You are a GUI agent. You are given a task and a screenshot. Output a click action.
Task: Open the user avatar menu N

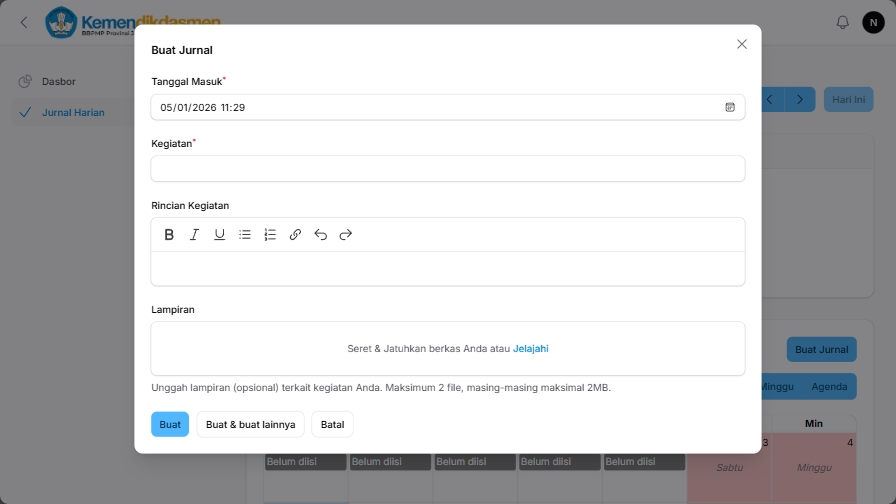point(873,22)
